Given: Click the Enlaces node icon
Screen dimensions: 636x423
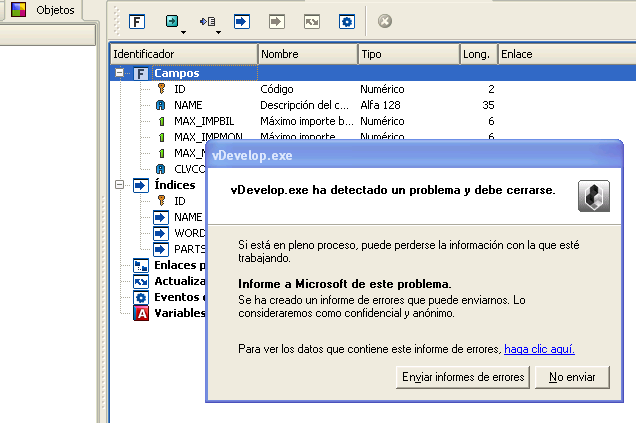Looking at the screenshot, I should [x=141, y=266].
